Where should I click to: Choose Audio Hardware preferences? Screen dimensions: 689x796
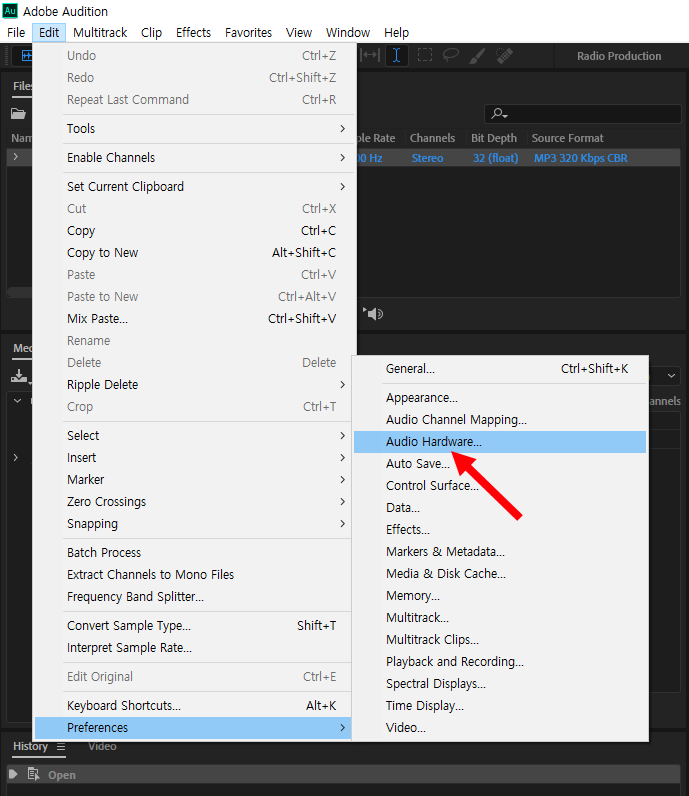(500, 442)
